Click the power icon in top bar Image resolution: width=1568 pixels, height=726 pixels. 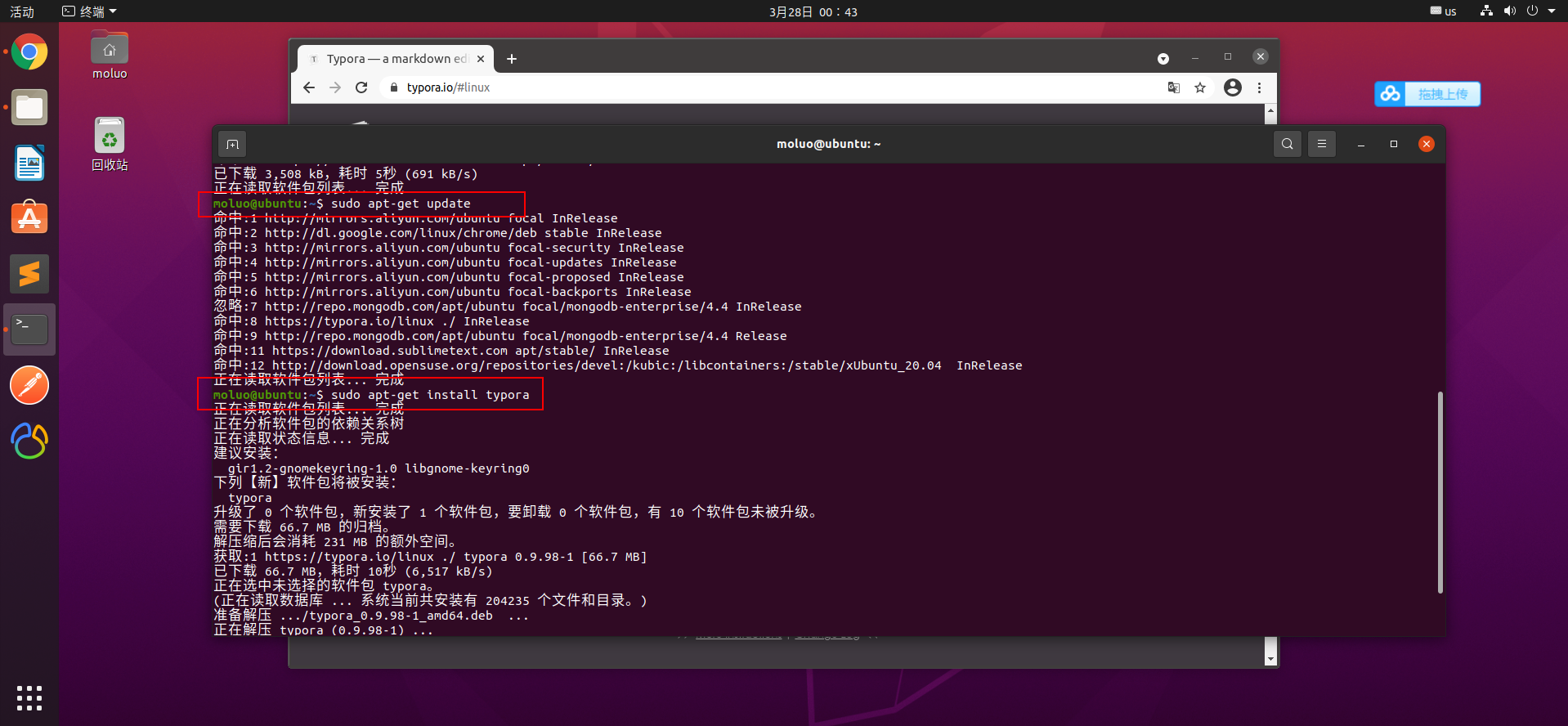click(1532, 11)
